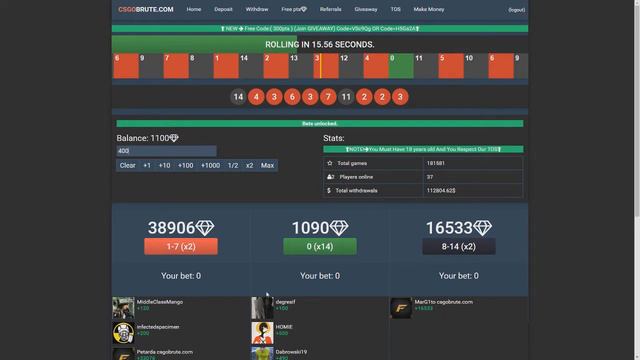Click the star icon beside Total games
This screenshot has height=360, width=640.
pyautogui.click(x=330, y=163)
